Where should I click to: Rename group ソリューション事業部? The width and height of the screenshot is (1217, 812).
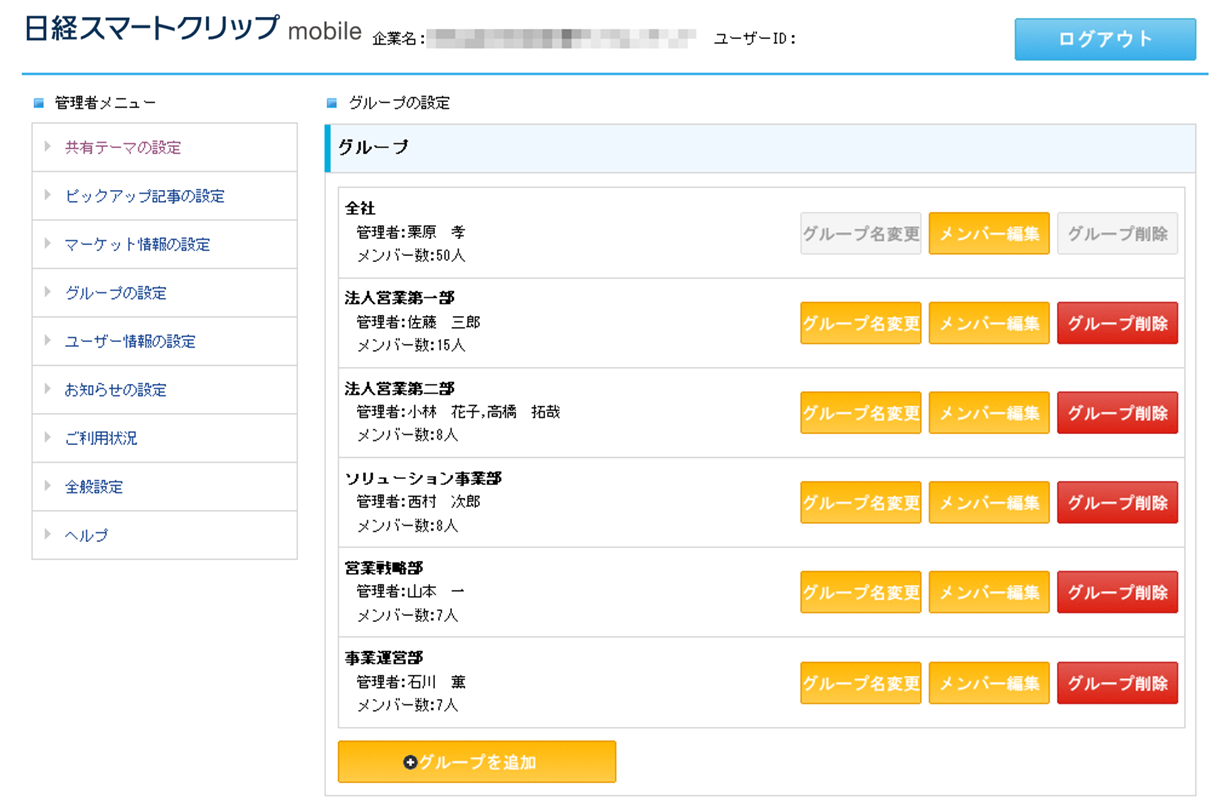pyautogui.click(x=861, y=502)
